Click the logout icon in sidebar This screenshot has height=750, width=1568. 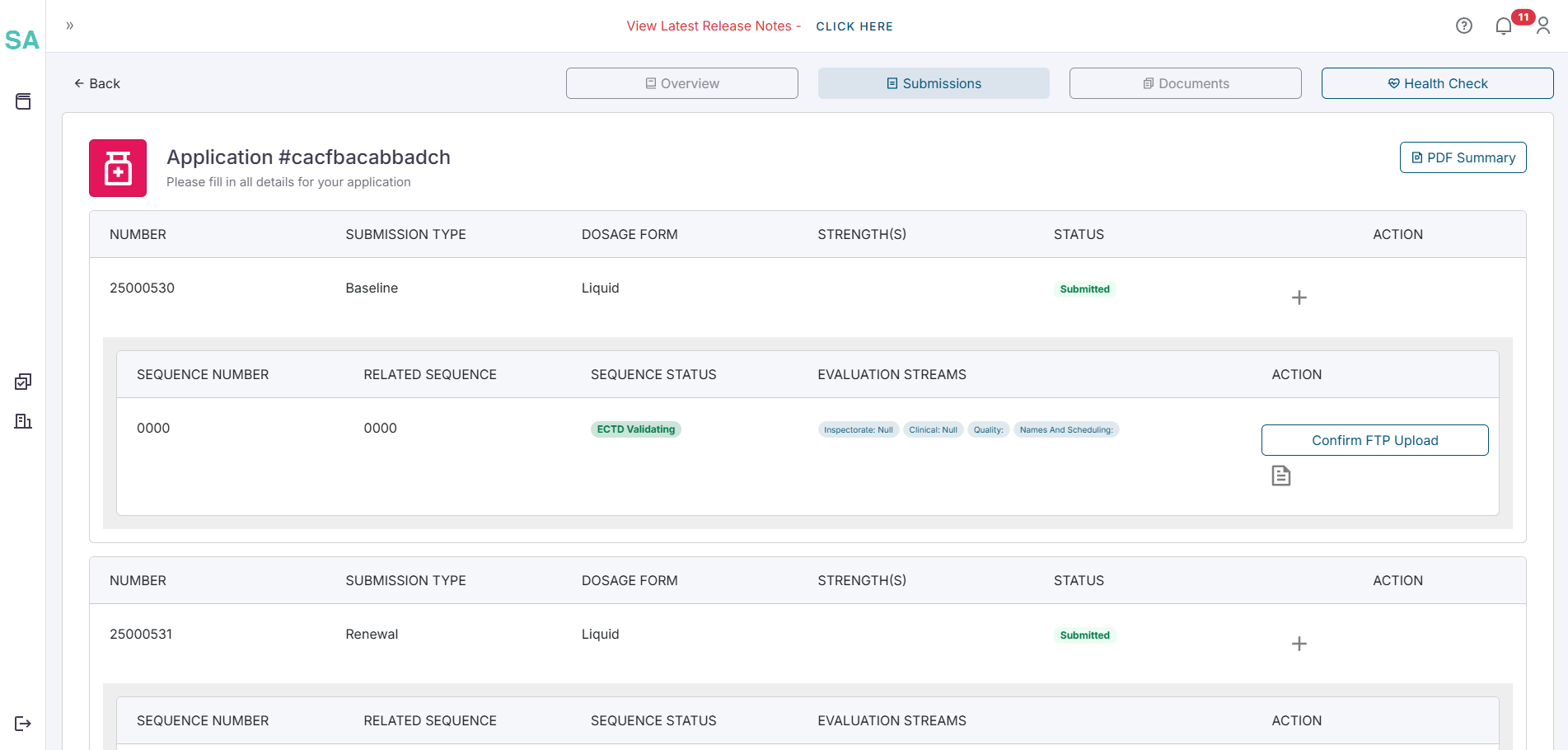pyautogui.click(x=23, y=724)
